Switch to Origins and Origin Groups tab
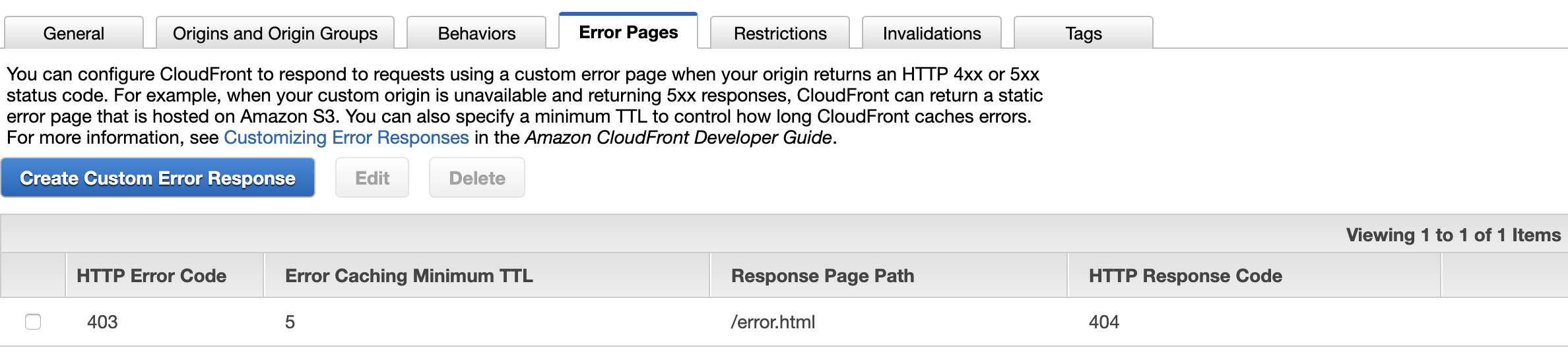Image resolution: width=1568 pixels, height=356 pixels. coord(275,33)
